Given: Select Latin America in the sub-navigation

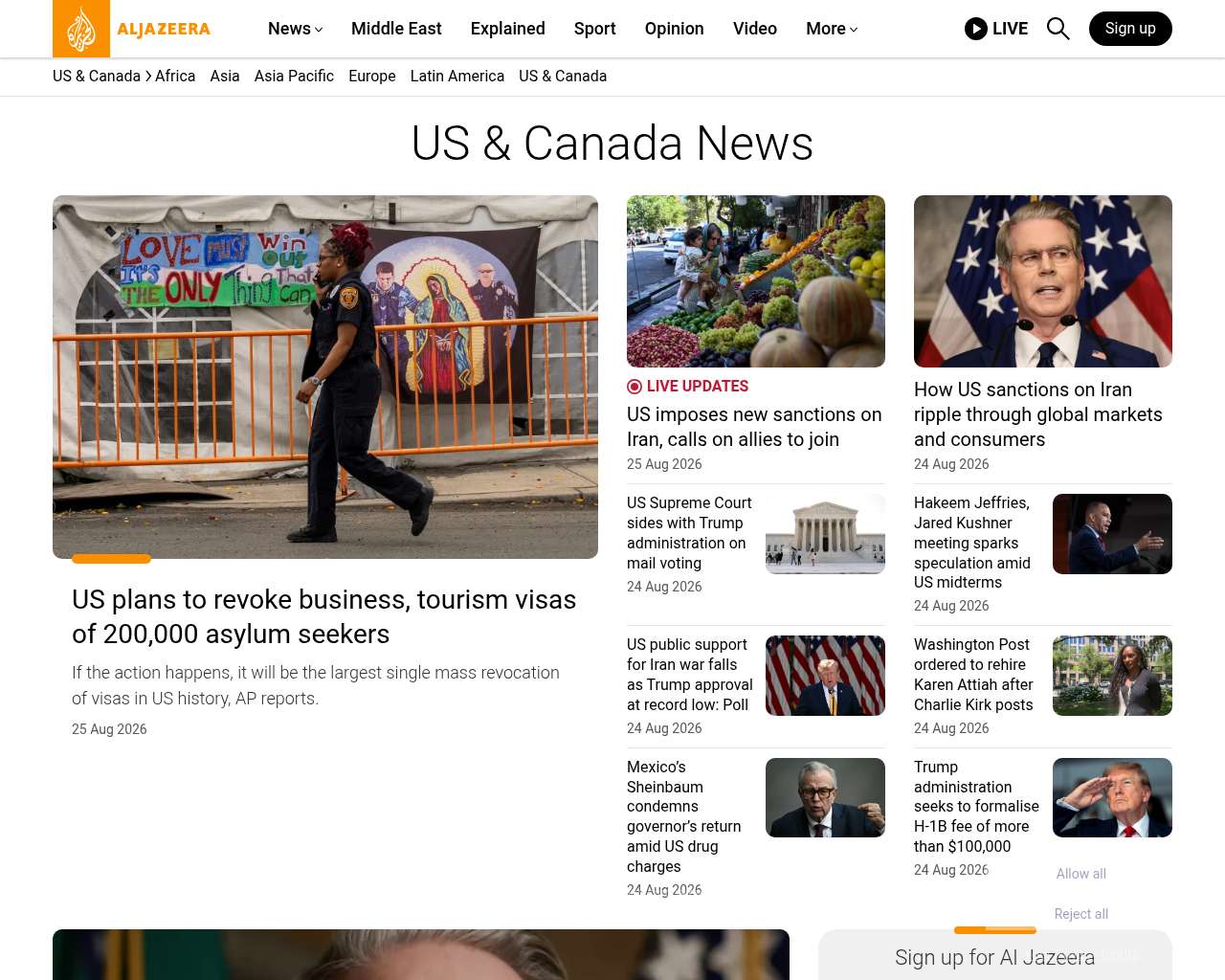Looking at the screenshot, I should (x=457, y=77).
